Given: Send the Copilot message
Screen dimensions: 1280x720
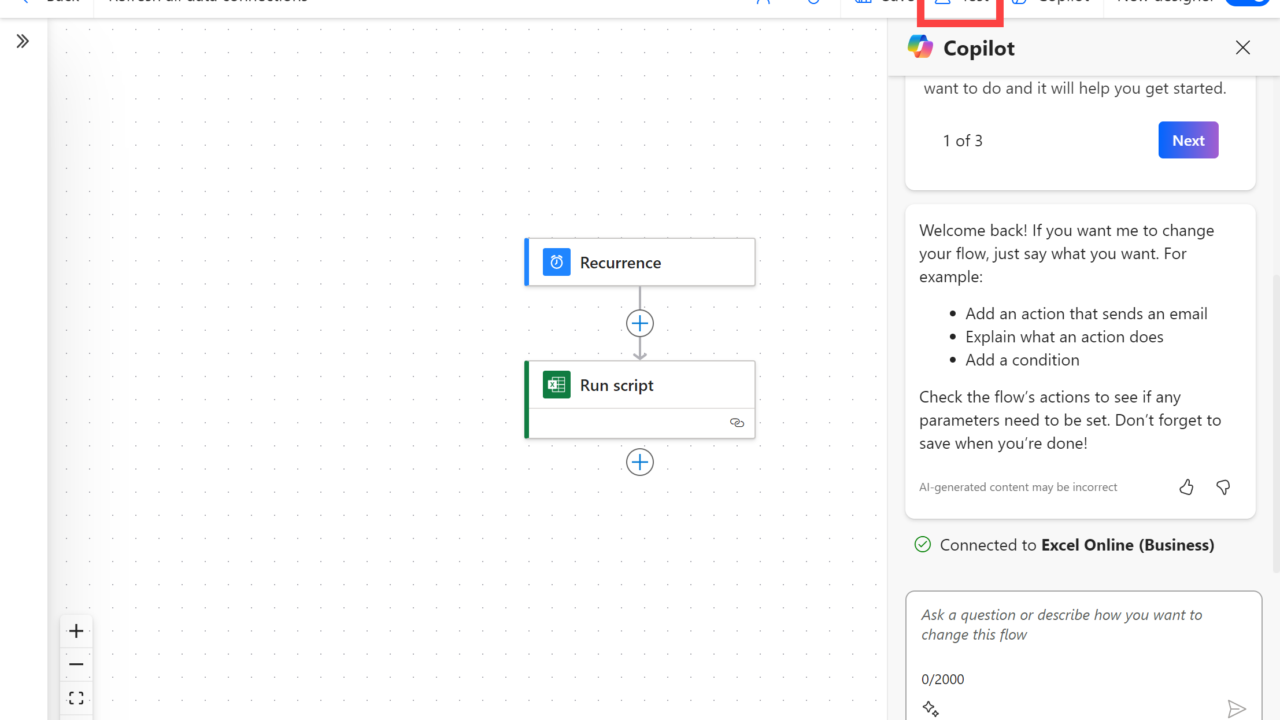Looking at the screenshot, I should point(1237,709).
